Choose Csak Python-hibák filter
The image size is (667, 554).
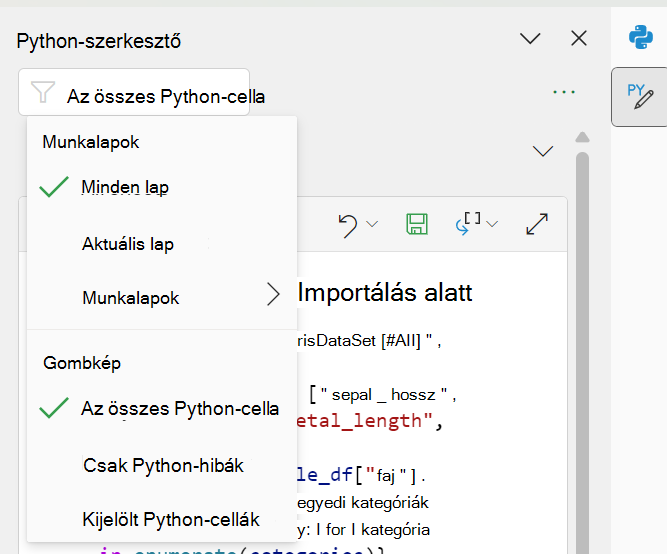pos(162,465)
